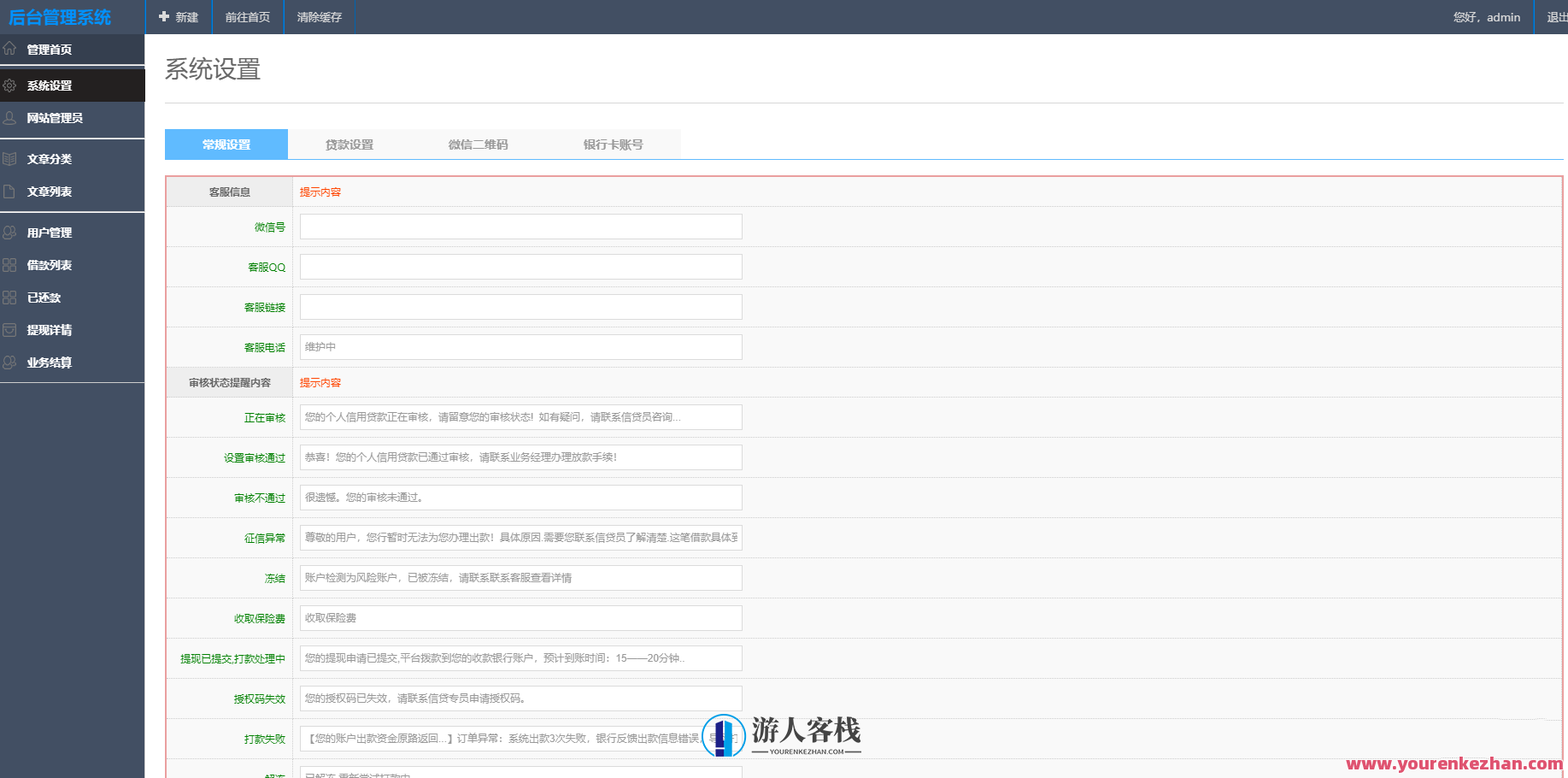This screenshot has height=778, width=1568.
Task: Click the 文章分类 sidebar icon
Action: coord(9,158)
